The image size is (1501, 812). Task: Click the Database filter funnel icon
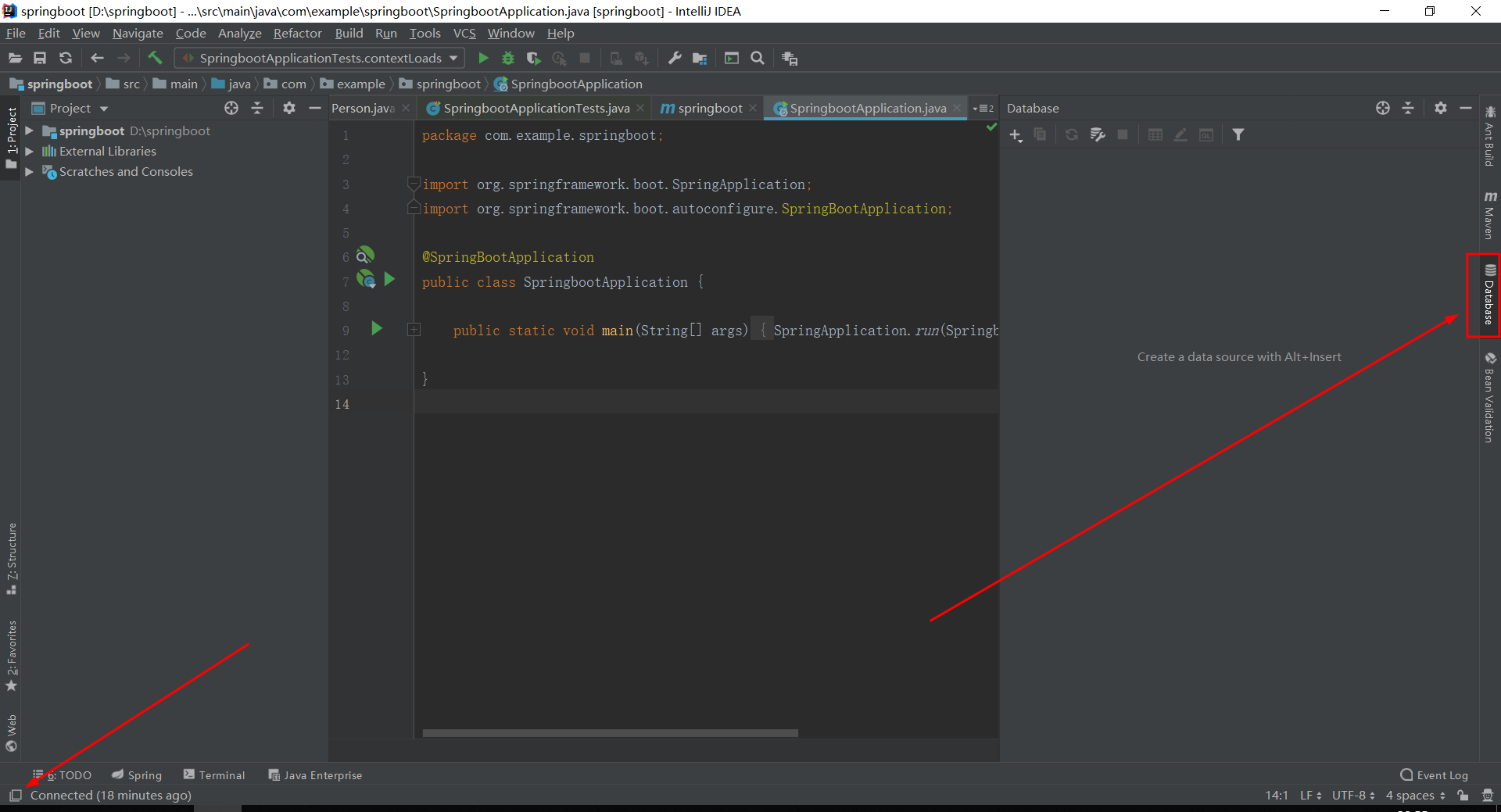[1238, 134]
